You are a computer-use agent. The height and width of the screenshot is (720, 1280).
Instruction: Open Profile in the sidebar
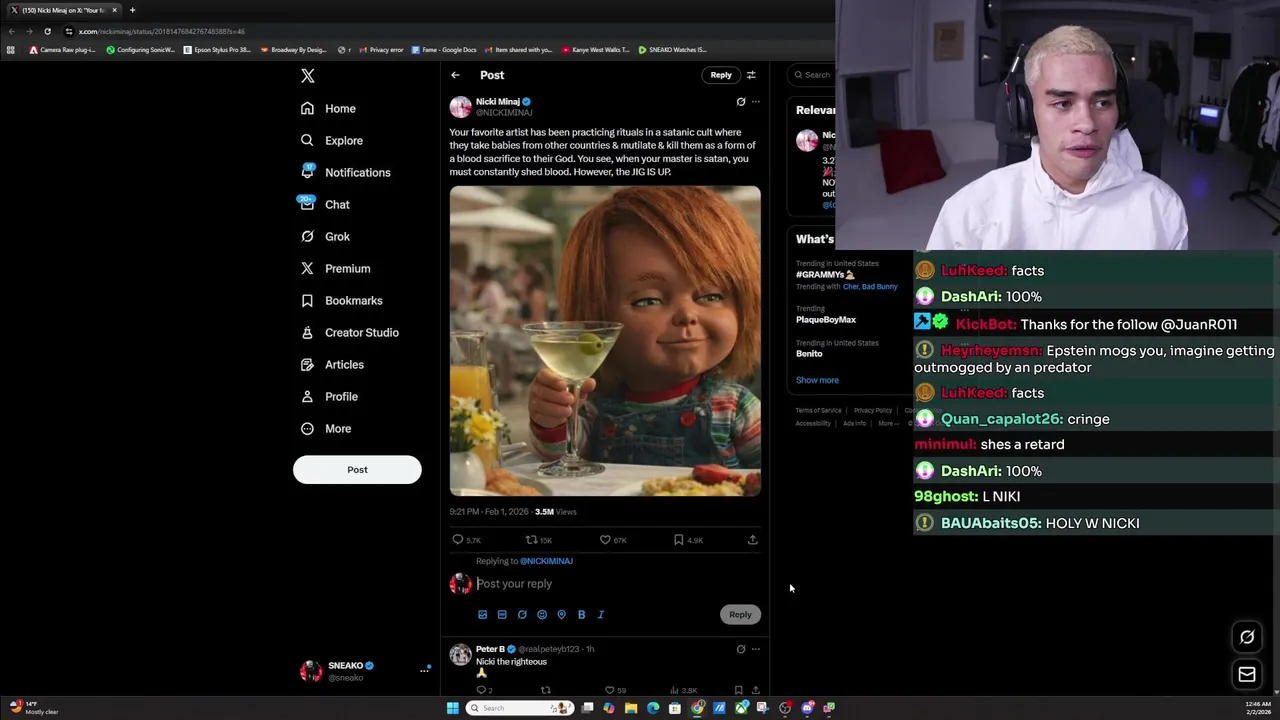(x=330, y=396)
